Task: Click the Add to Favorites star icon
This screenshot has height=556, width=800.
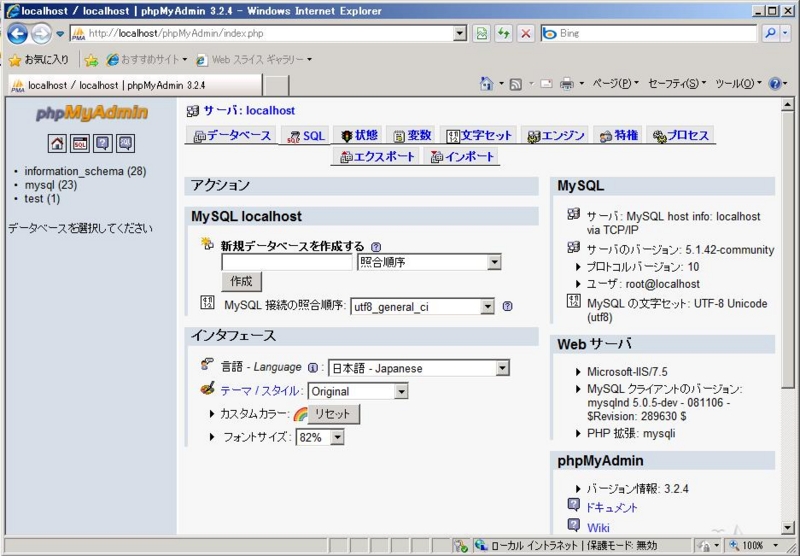Action: [x=91, y=60]
